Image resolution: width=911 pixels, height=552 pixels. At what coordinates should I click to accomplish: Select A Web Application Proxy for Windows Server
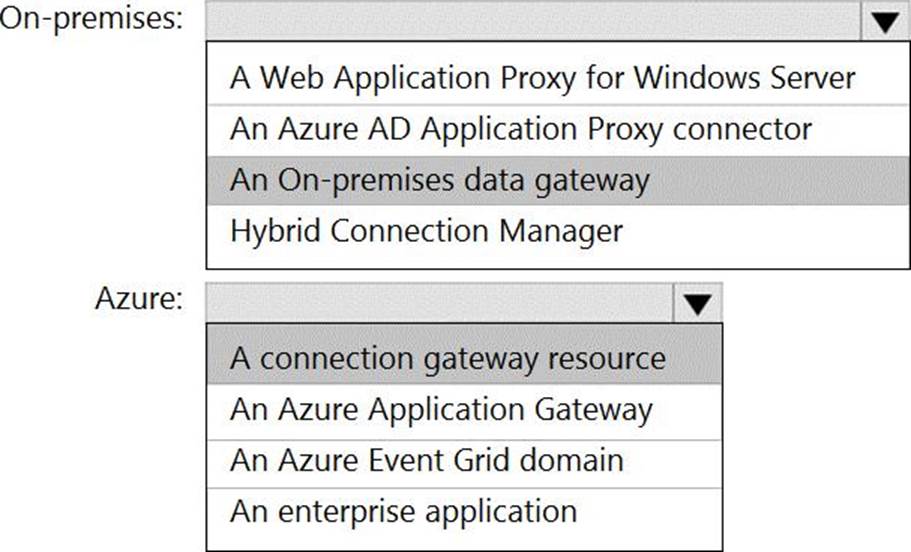[542, 77]
